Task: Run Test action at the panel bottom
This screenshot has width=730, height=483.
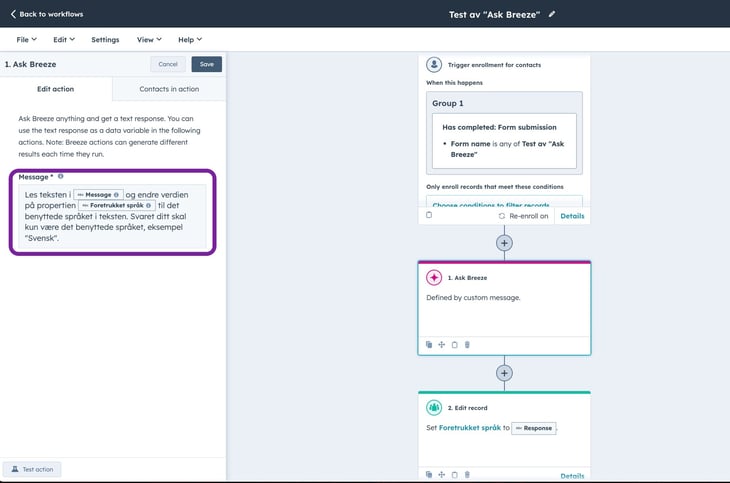Action: (x=32, y=469)
